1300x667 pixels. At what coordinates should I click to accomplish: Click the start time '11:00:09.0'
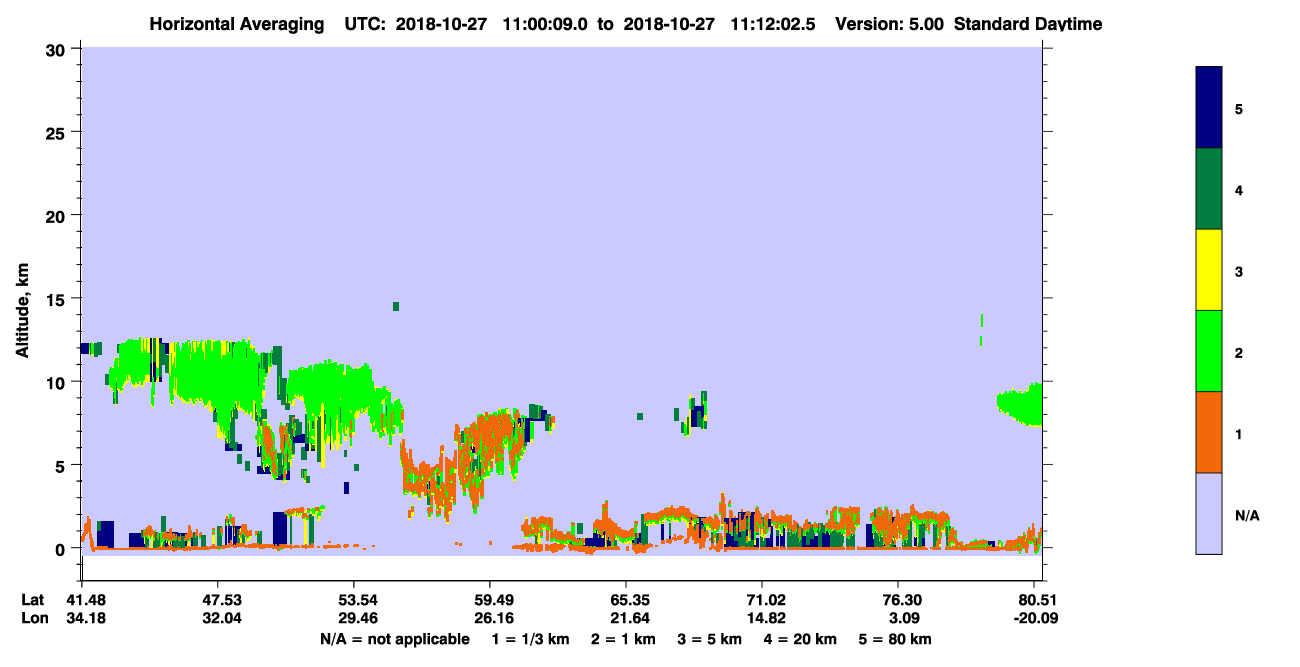tap(547, 23)
